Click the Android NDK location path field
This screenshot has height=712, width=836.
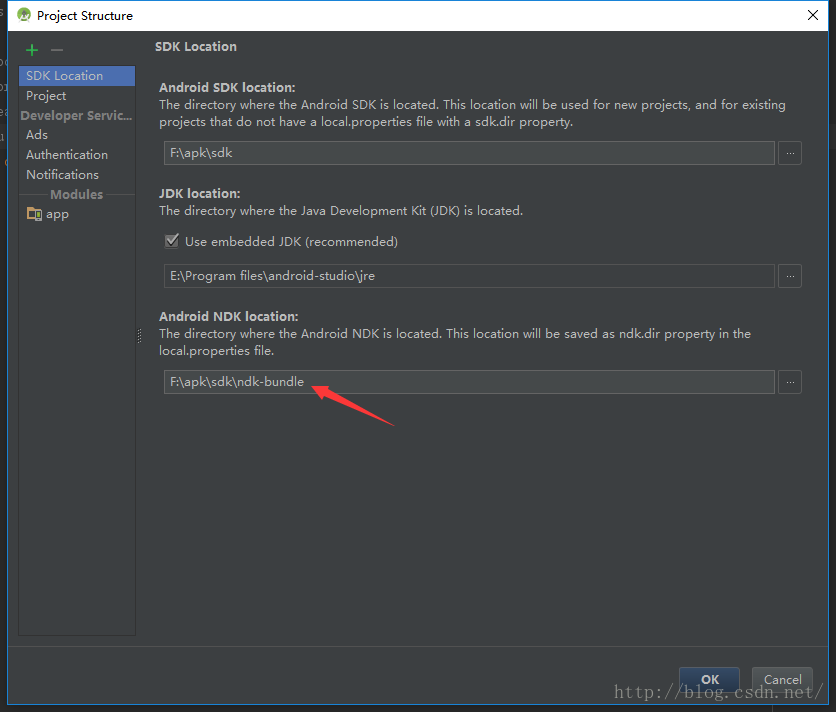(469, 382)
